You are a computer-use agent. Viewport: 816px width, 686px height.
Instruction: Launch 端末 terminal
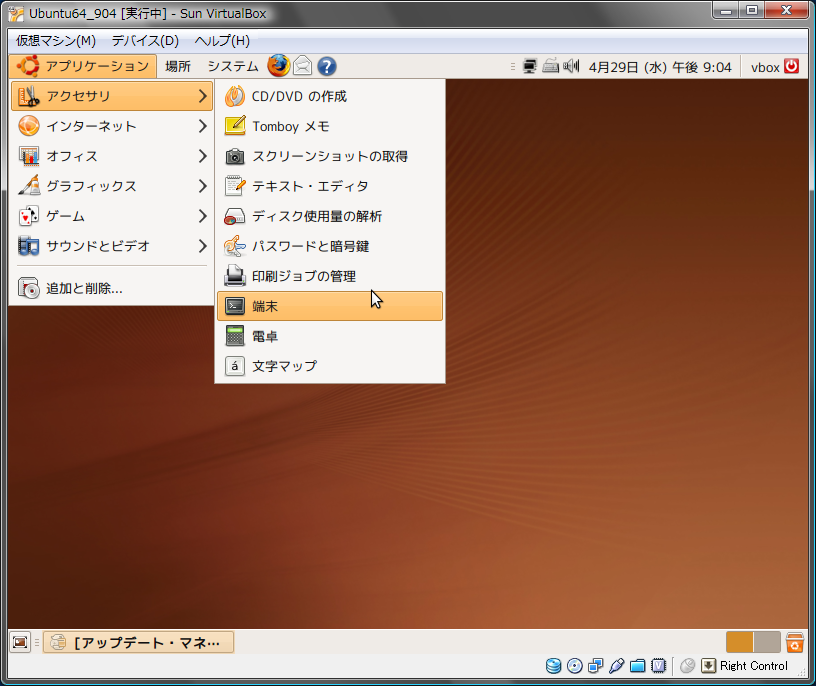pos(330,306)
